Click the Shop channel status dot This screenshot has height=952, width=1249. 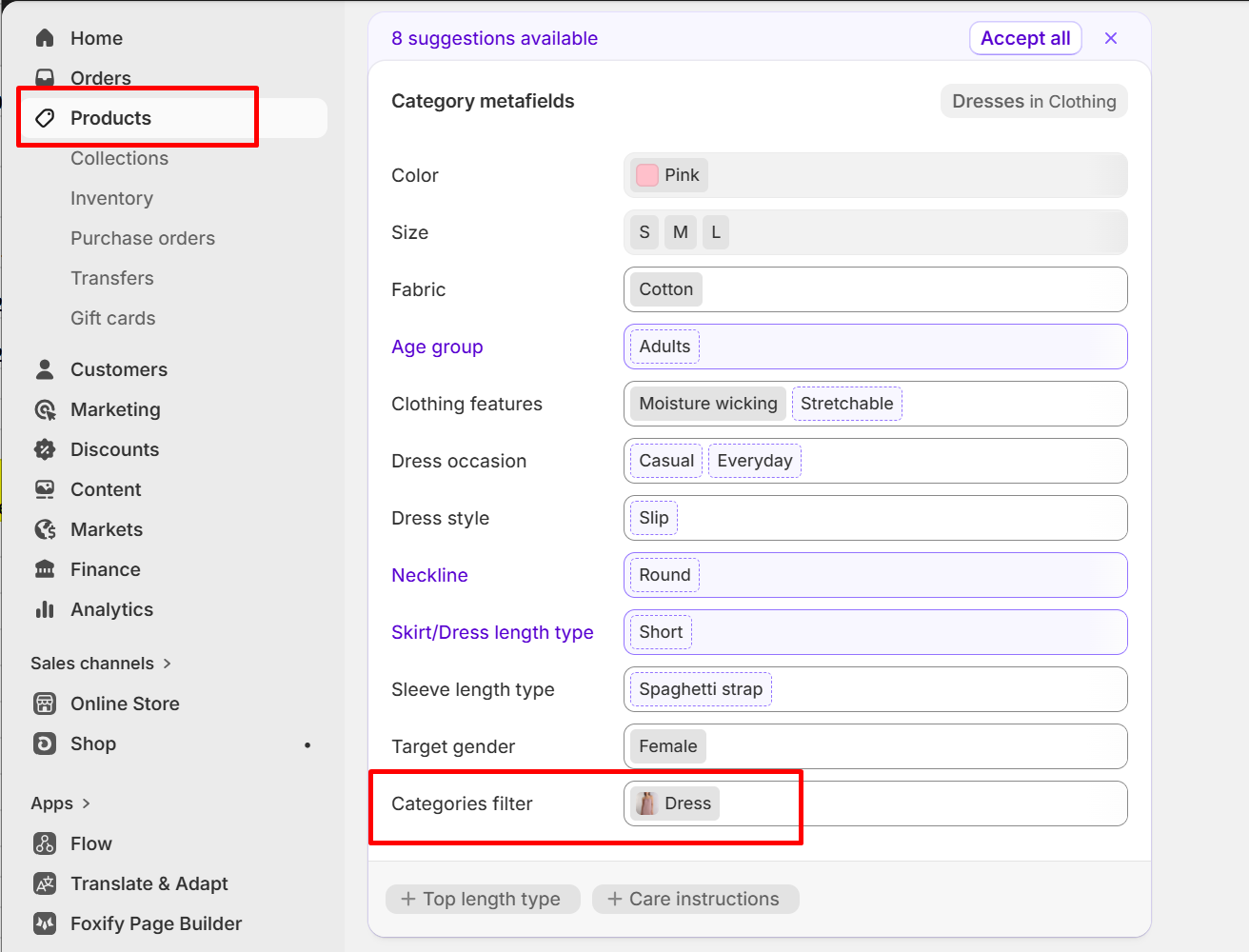pos(307,744)
